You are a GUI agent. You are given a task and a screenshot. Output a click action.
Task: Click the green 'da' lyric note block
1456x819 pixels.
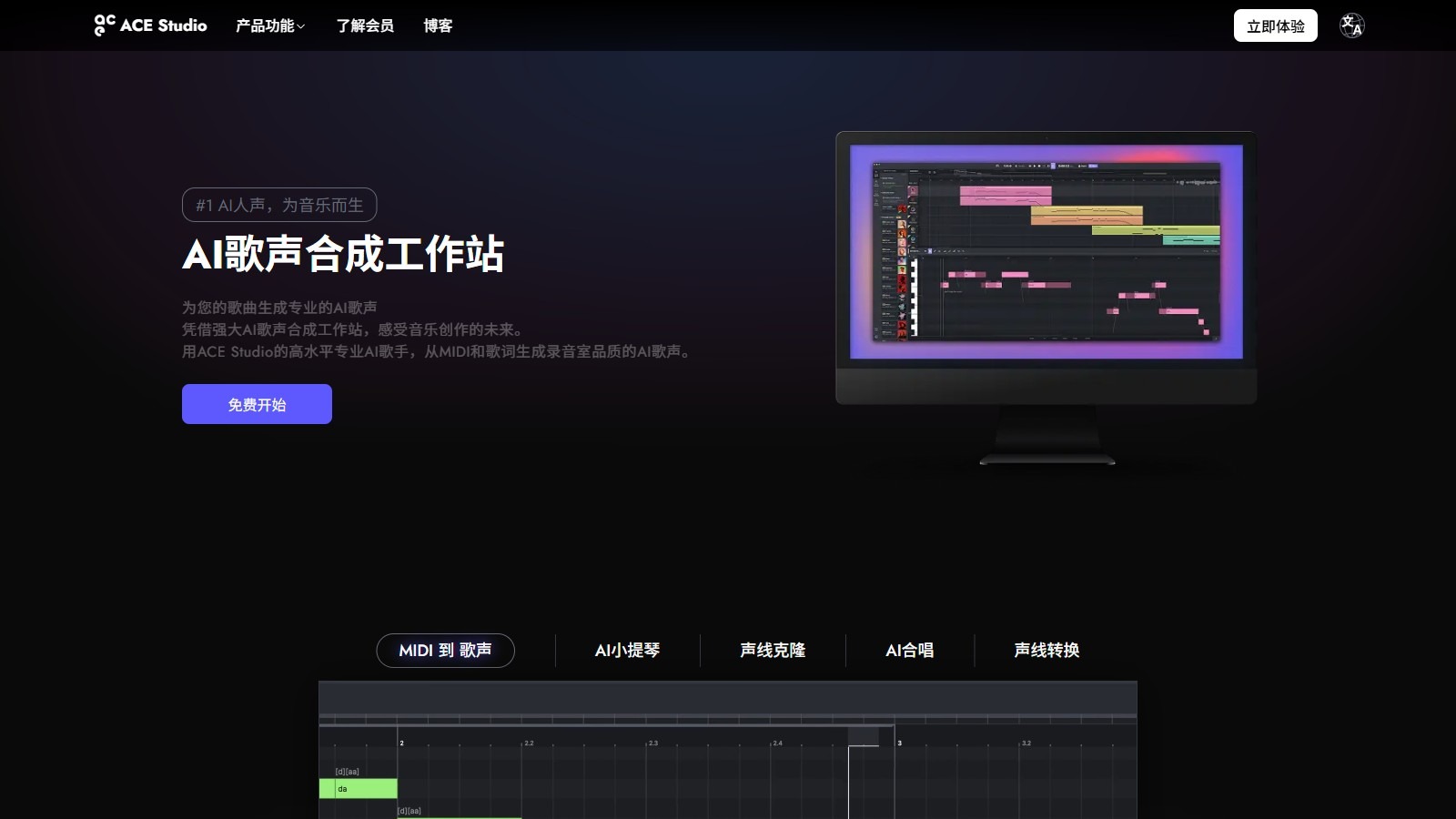(359, 789)
